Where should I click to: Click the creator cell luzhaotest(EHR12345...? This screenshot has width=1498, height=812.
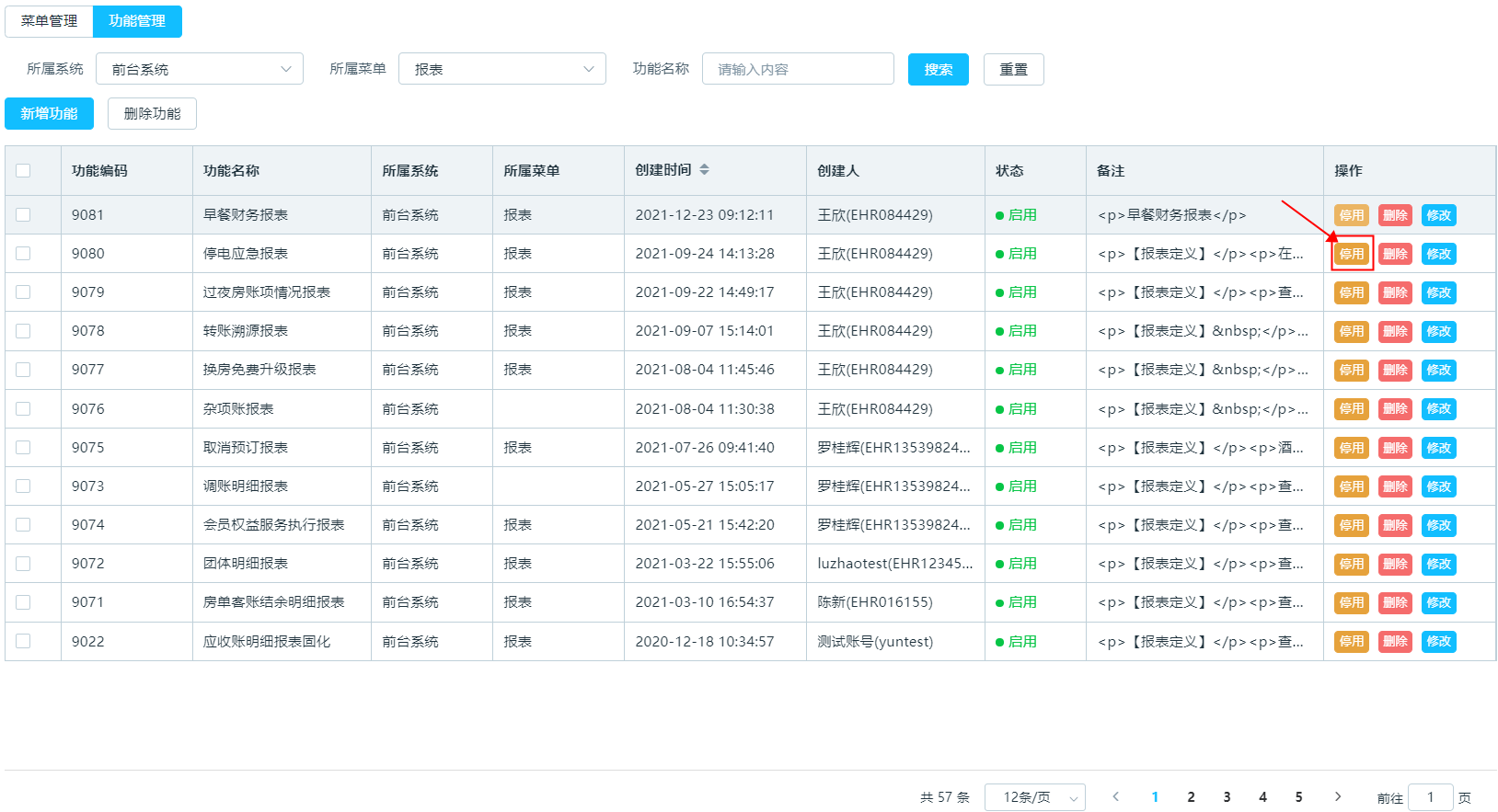(x=895, y=563)
